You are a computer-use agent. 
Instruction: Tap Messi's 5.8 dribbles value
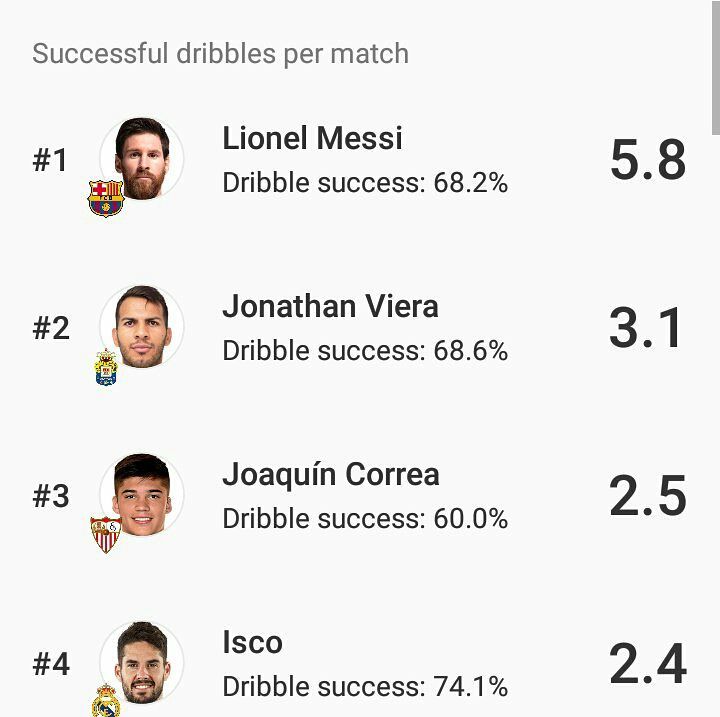[648, 159]
